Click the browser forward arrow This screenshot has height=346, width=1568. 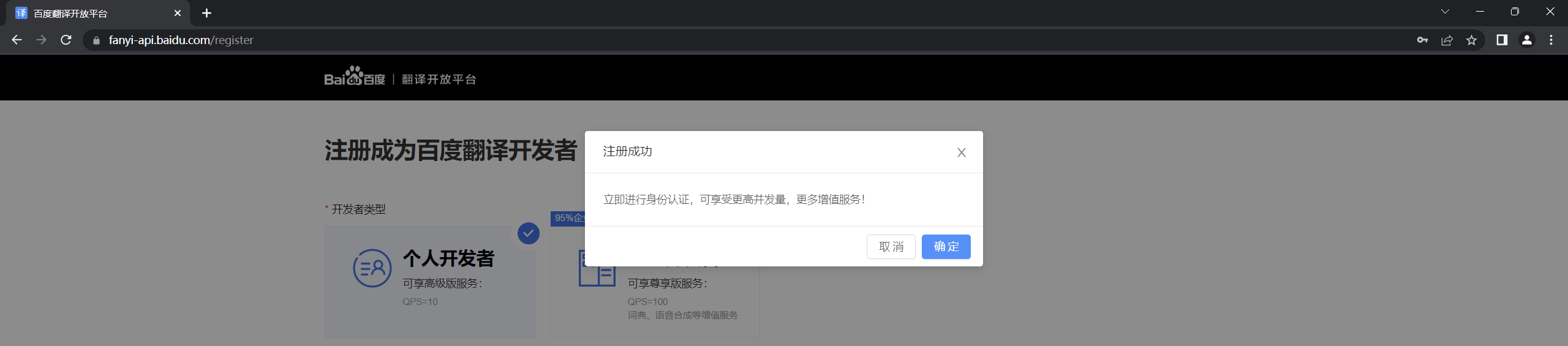coord(41,40)
